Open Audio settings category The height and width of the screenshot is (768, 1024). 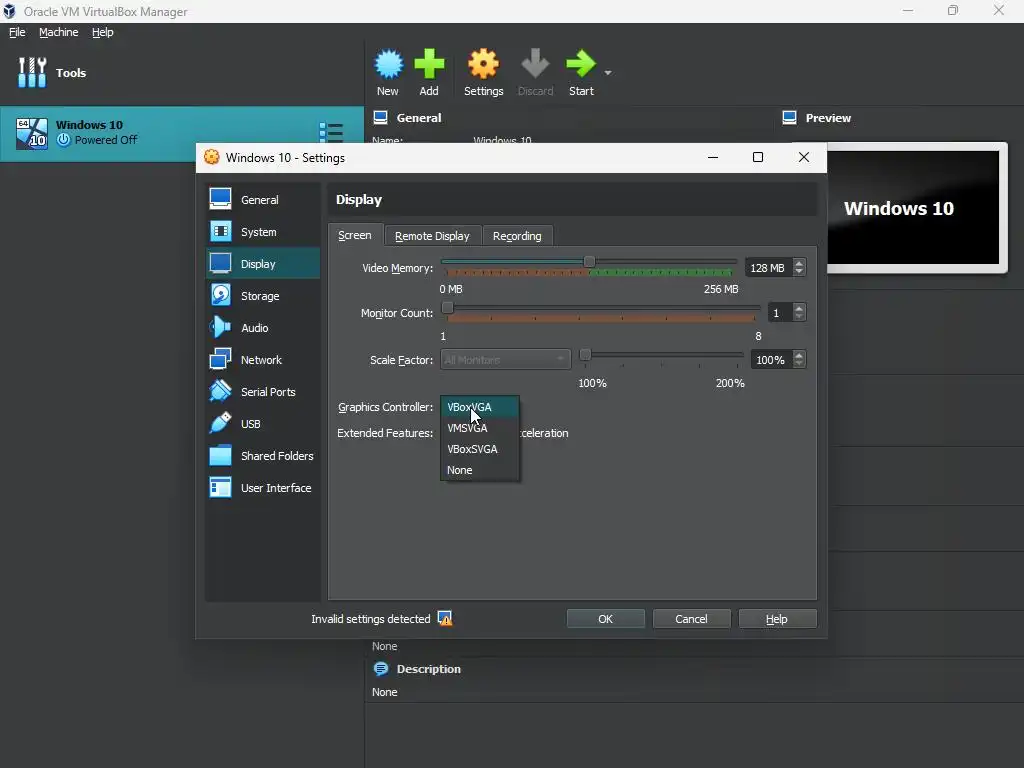pyautogui.click(x=263, y=328)
